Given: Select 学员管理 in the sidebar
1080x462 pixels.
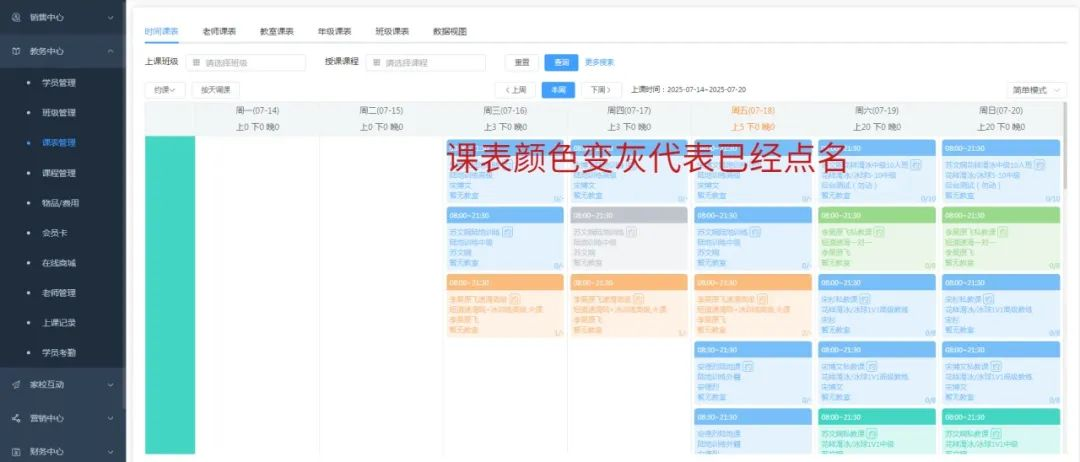Looking at the screenshot, I should click(x=58, y=83).
